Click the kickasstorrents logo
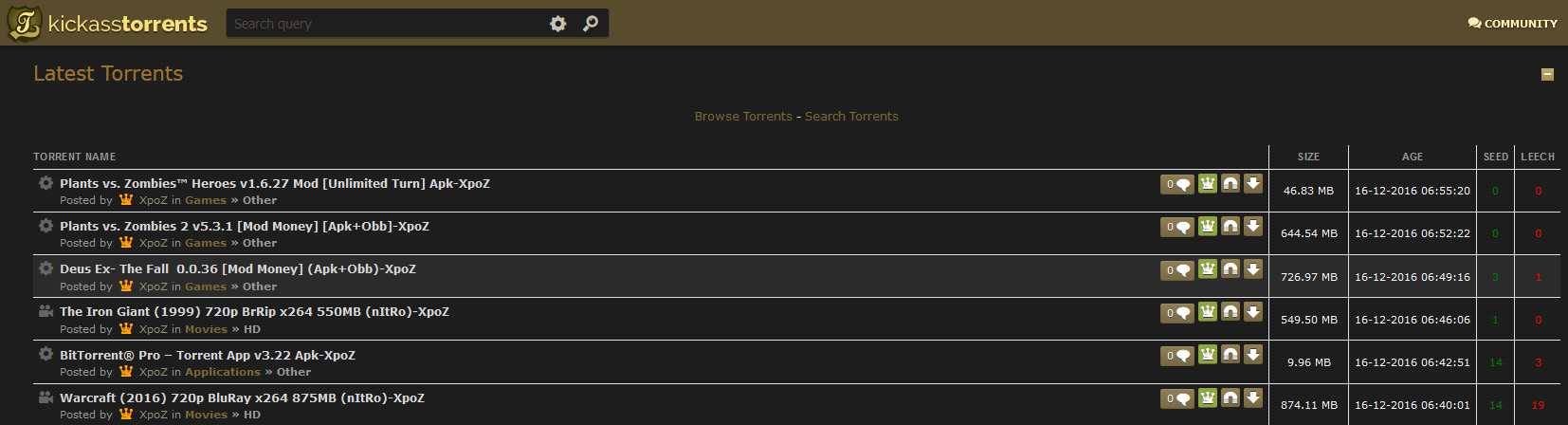Viewport: 1568px width, 425px height. [108, 24]
